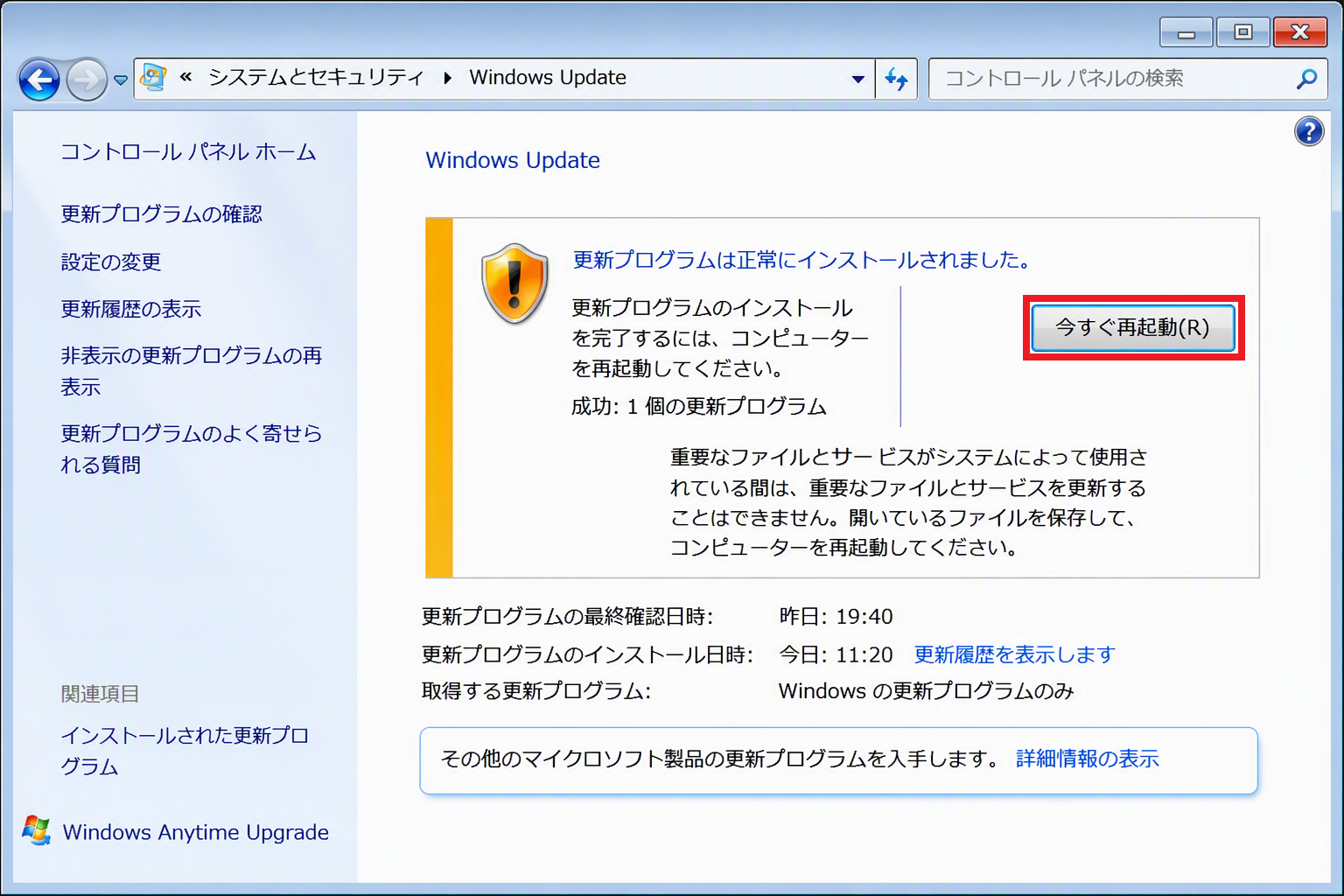Click the 今すぐ再起動(R) button
Screen dimensions: 1344x896
(1133, 328)
